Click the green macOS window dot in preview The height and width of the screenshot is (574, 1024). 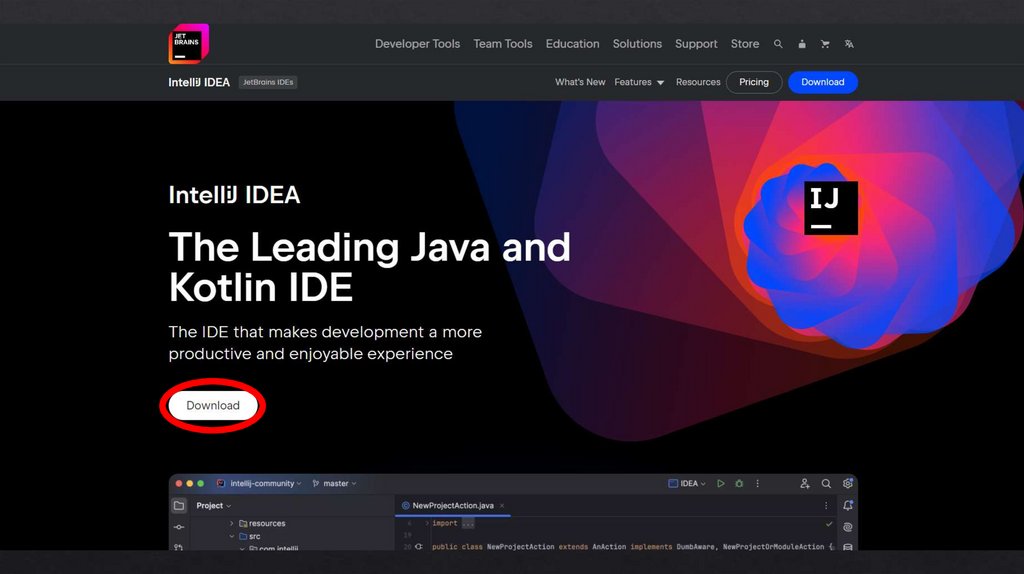coord(200,483)
